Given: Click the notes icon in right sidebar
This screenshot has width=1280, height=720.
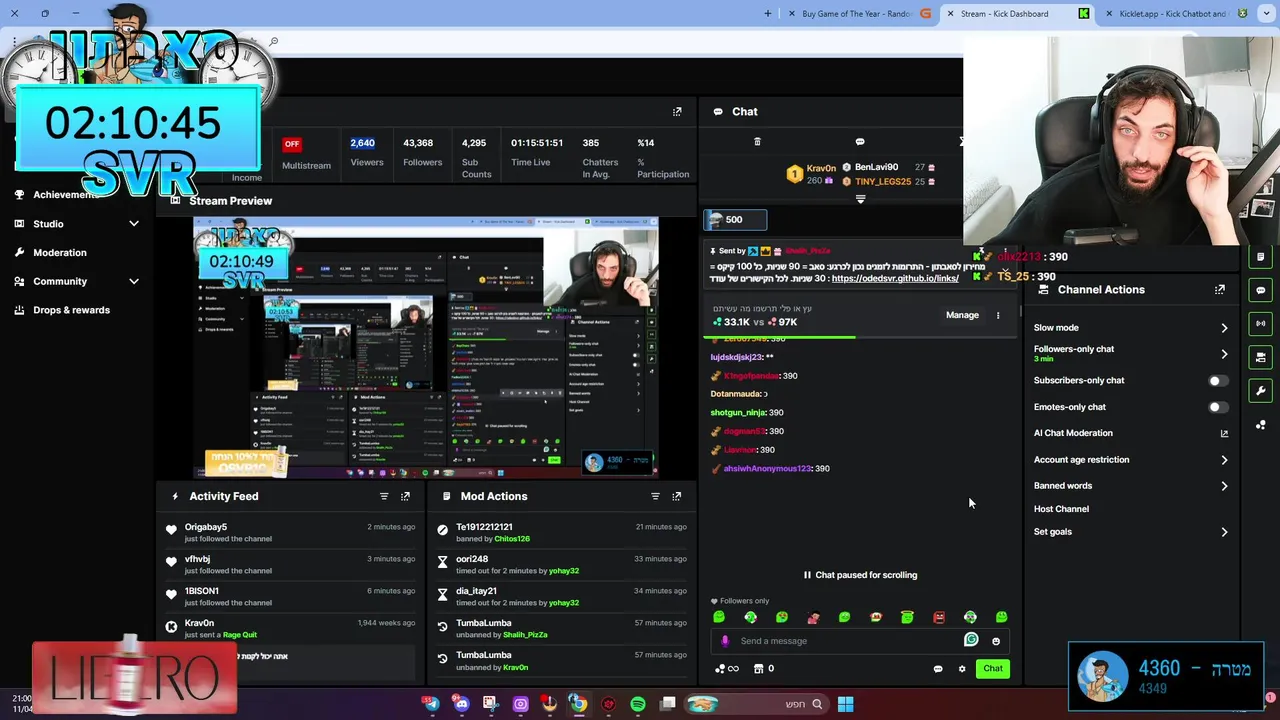Looking at the screenshot, I should click(x=1261, y=257).
